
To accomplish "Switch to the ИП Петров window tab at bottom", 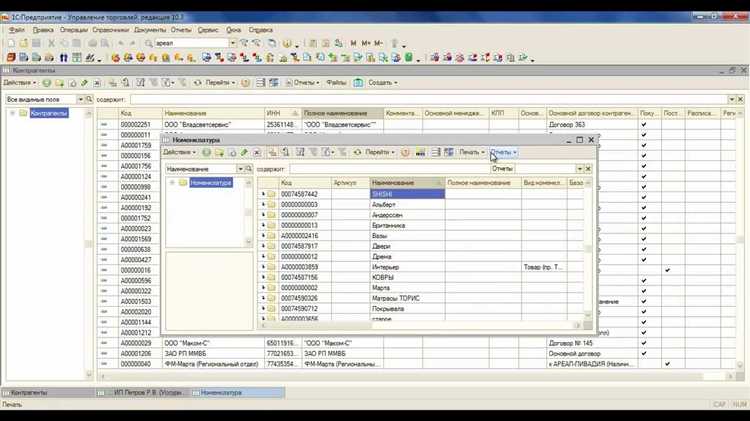I will (x=143, y=393).
